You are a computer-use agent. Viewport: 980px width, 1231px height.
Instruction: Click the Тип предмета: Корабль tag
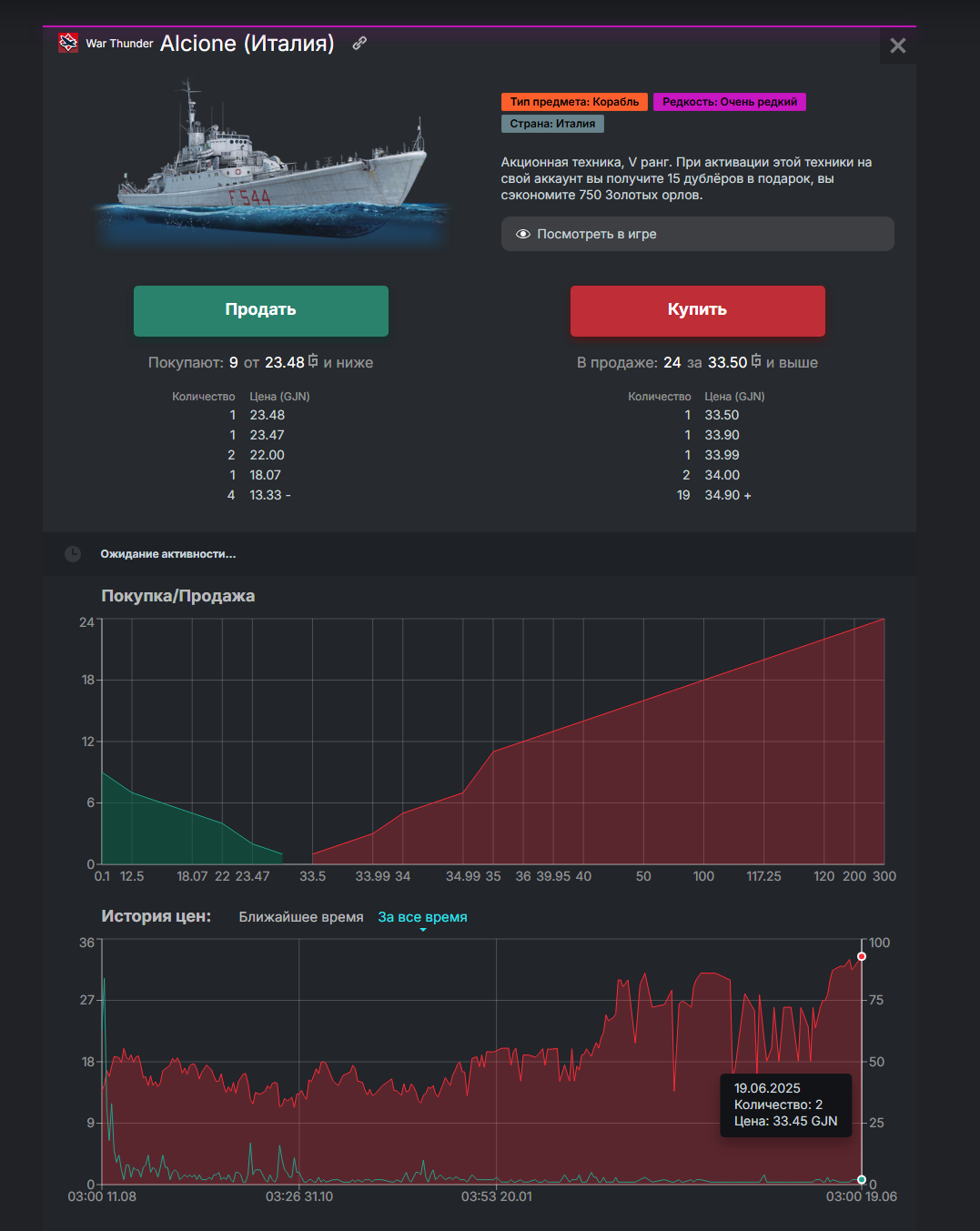pyautogui.click(x=574, y=102)
